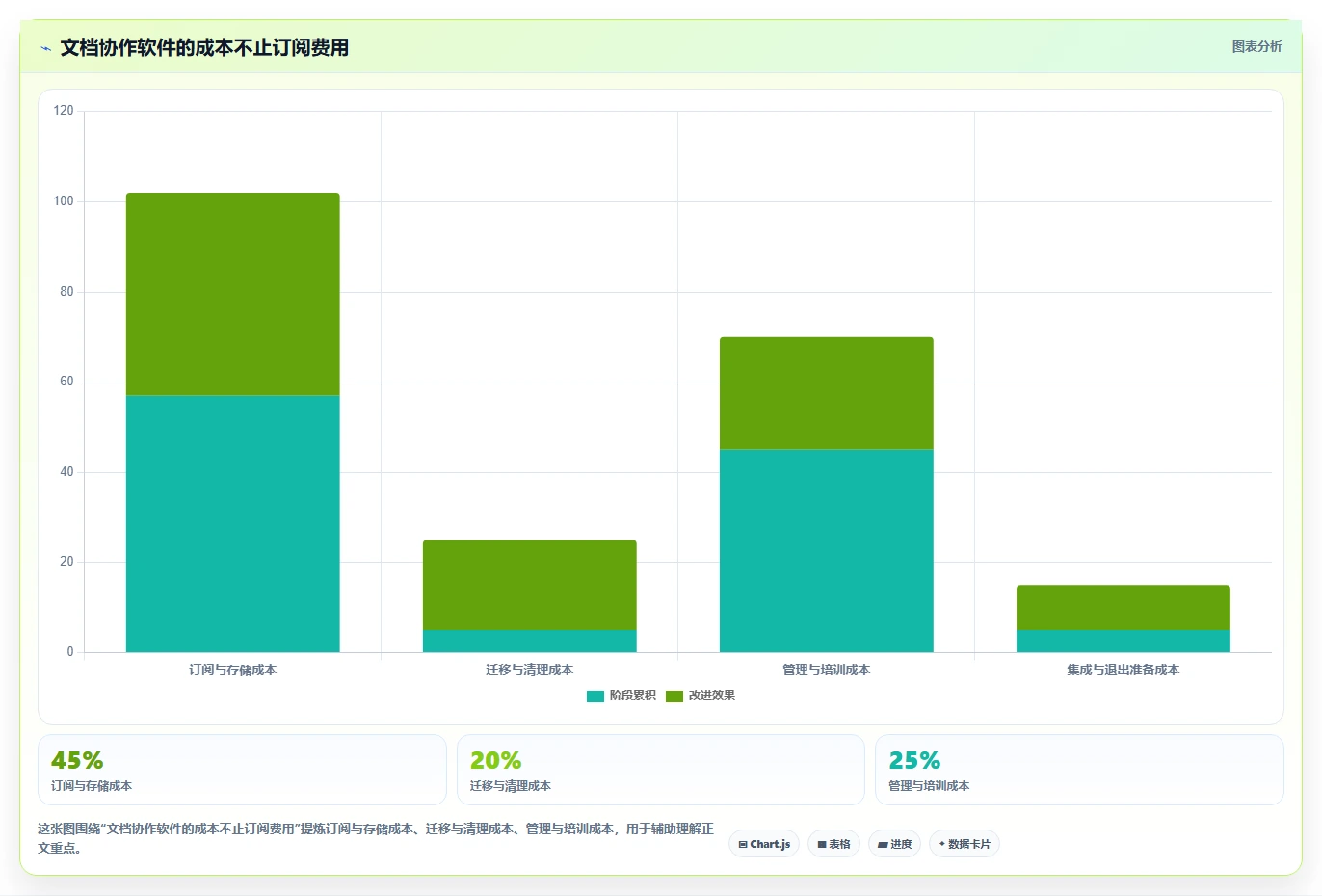Click the y-axis value 40
Viewport: 1322px width, 896px height.
(66, 472)
